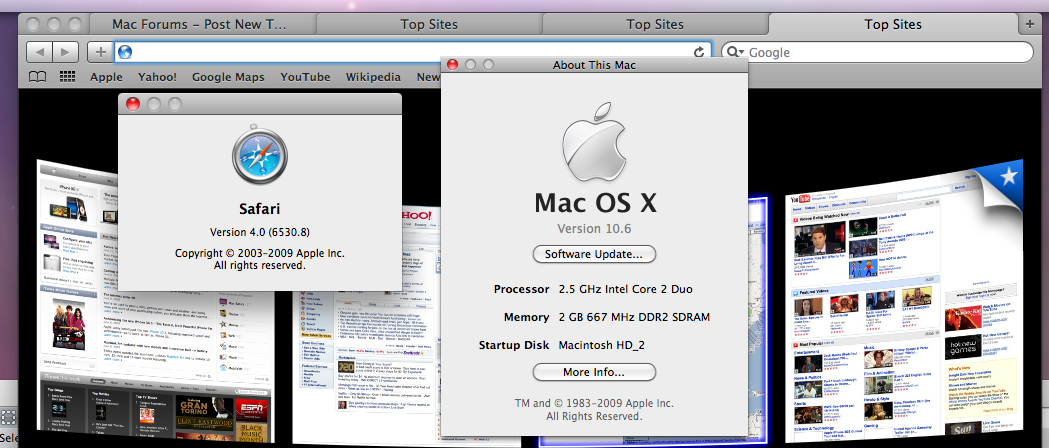The width and height of the screenshot is (1049, 448).
Task: Click the Software Update... button
Action: coord(594,254)
